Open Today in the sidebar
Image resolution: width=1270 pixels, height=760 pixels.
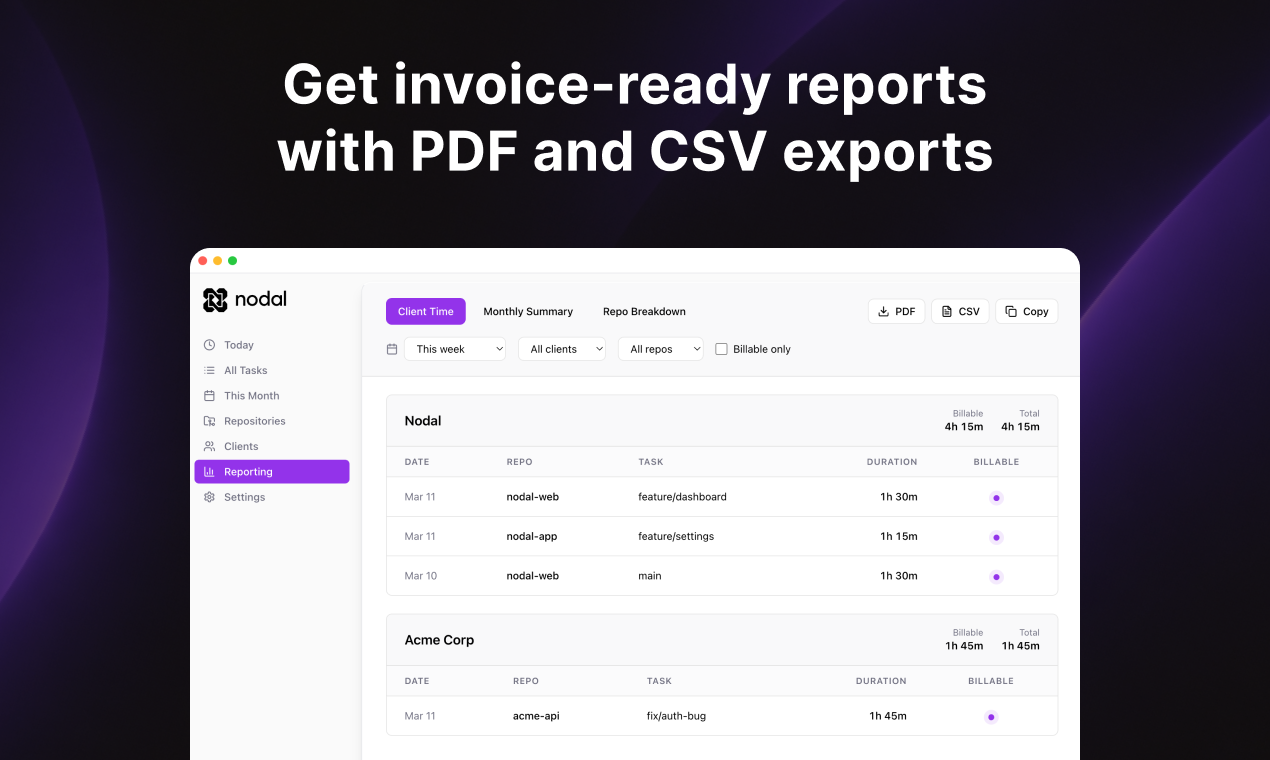(x=272, y=345)
